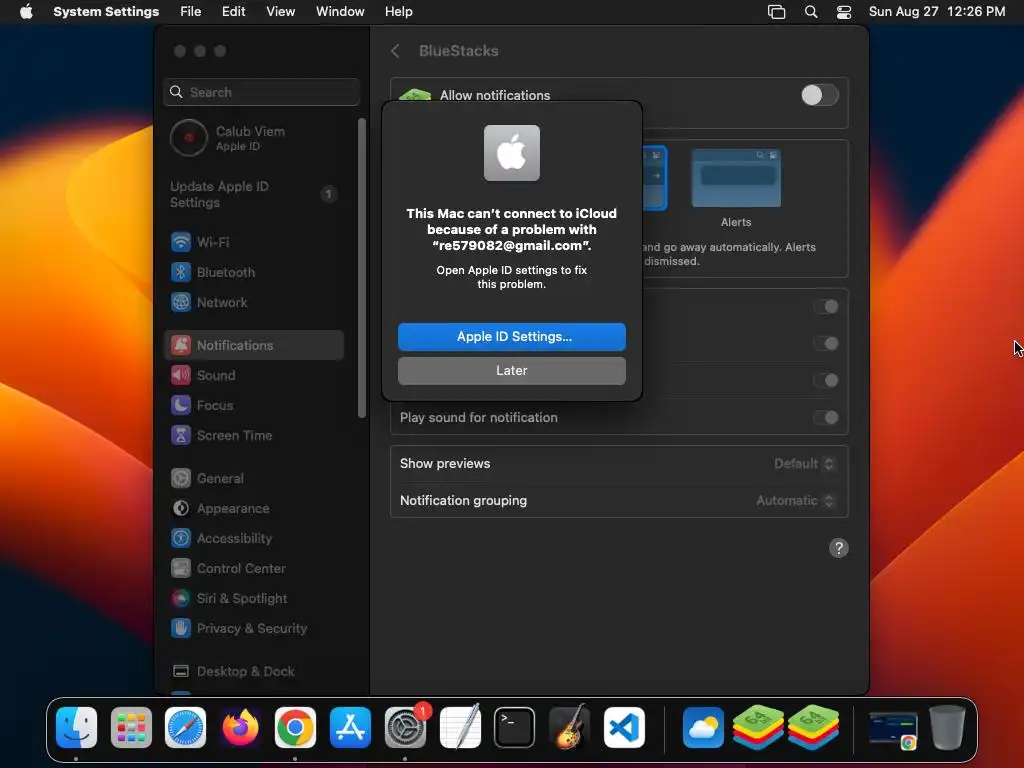Image resolution: width=1024 pixels, height=768 pixels.
Task: Open the Show previews Default dropdown
Action: pyautogui.click(x=804, y=464)
